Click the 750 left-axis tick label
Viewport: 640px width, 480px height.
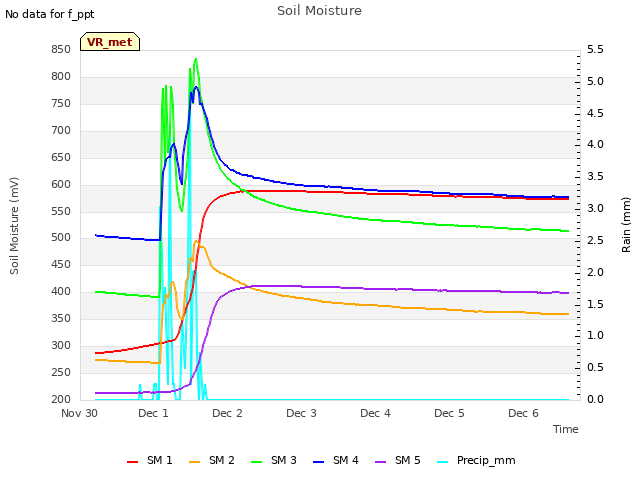[61, 104]
